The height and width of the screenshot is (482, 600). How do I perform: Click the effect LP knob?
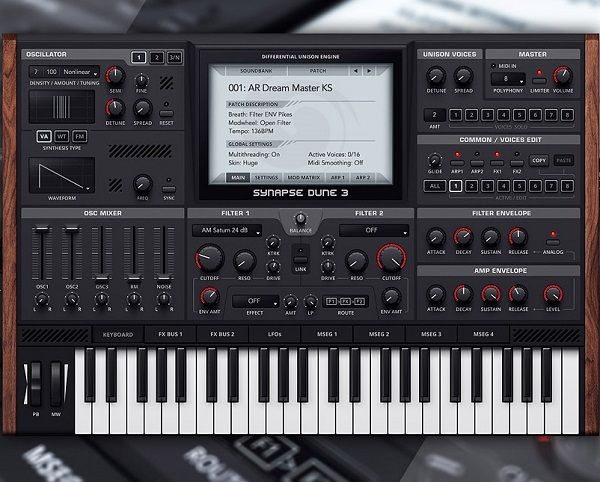point(310,302)
